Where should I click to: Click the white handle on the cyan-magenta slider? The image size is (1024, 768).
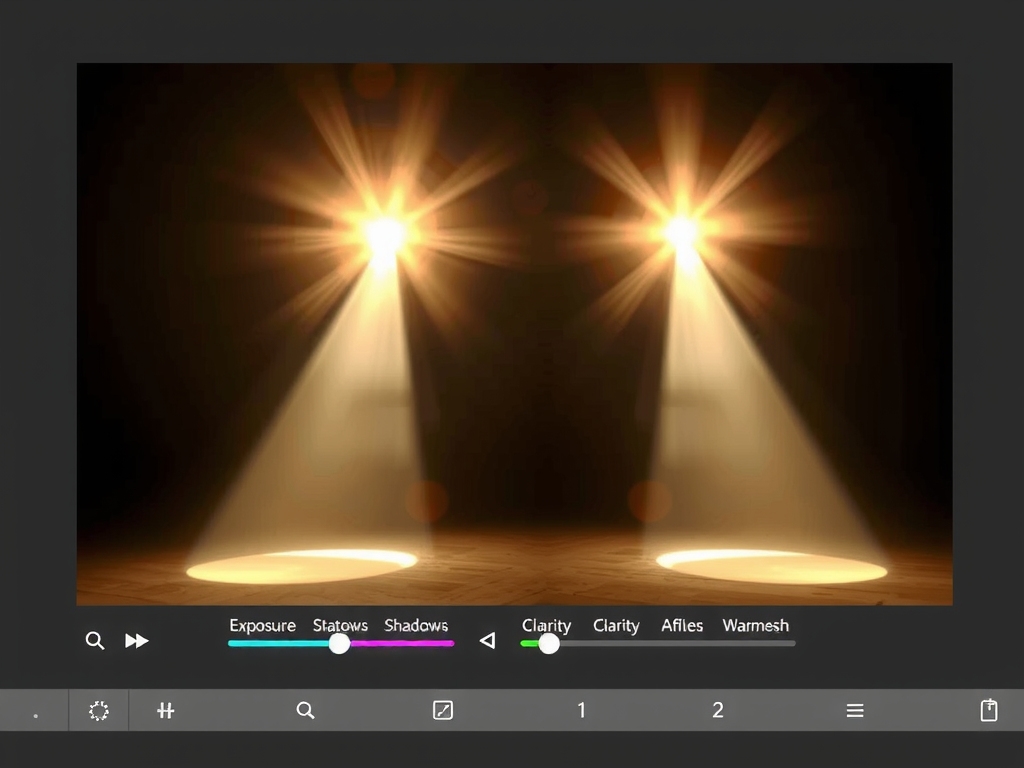click(x=340, y=644)
